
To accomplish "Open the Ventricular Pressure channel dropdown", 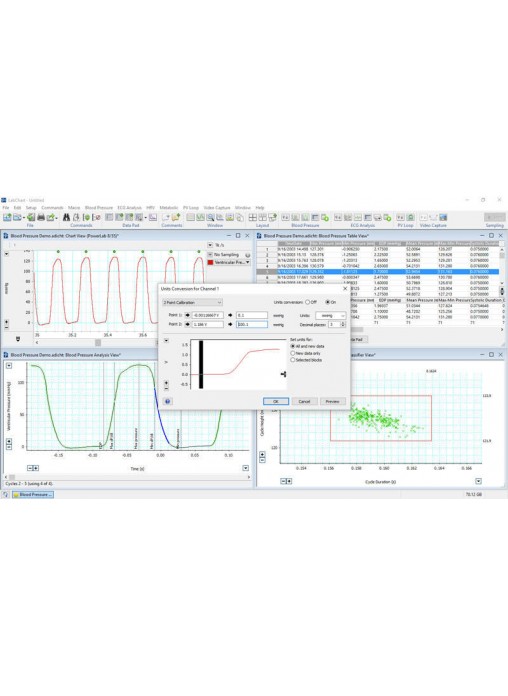I will point(248,263).
